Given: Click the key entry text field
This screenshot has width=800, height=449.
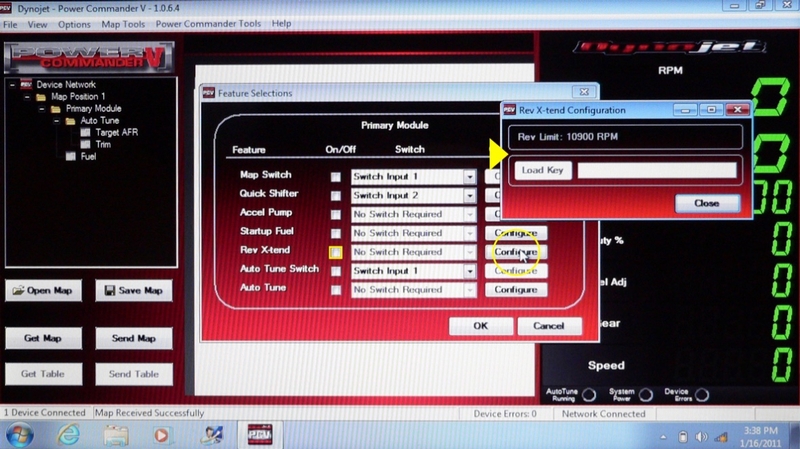Looking at the screenshot, I should pos(656,170).
